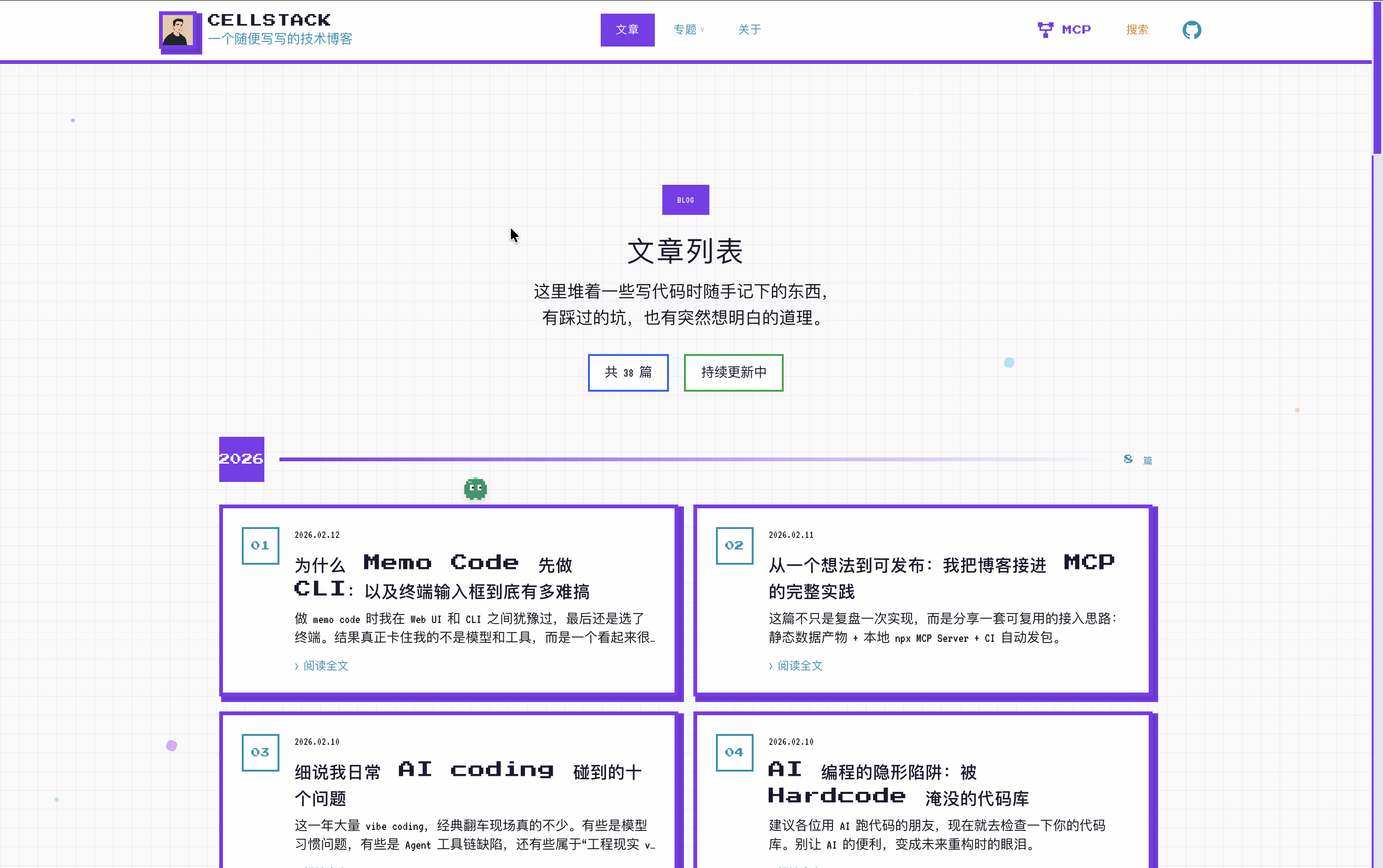
Task: Open 搜索 in the header
Action: point(1137,30)
